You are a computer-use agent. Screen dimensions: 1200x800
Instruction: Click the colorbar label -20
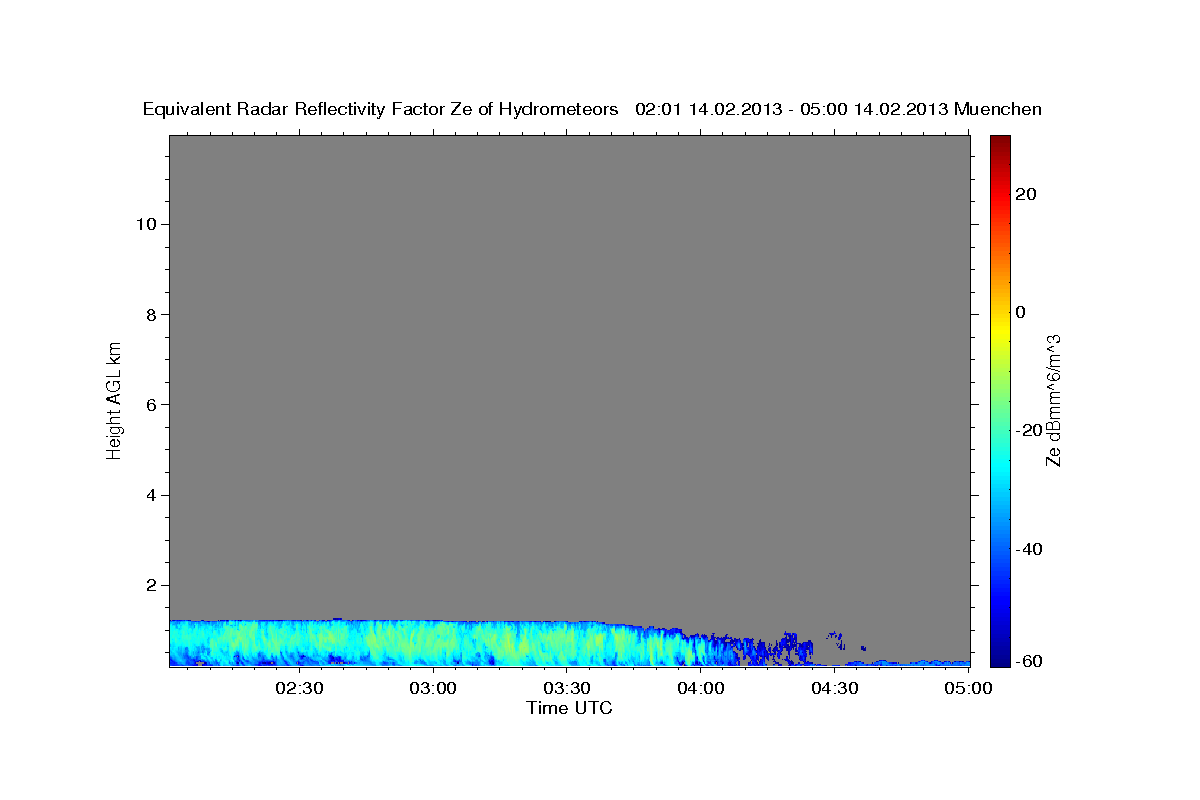[1029, 430]
